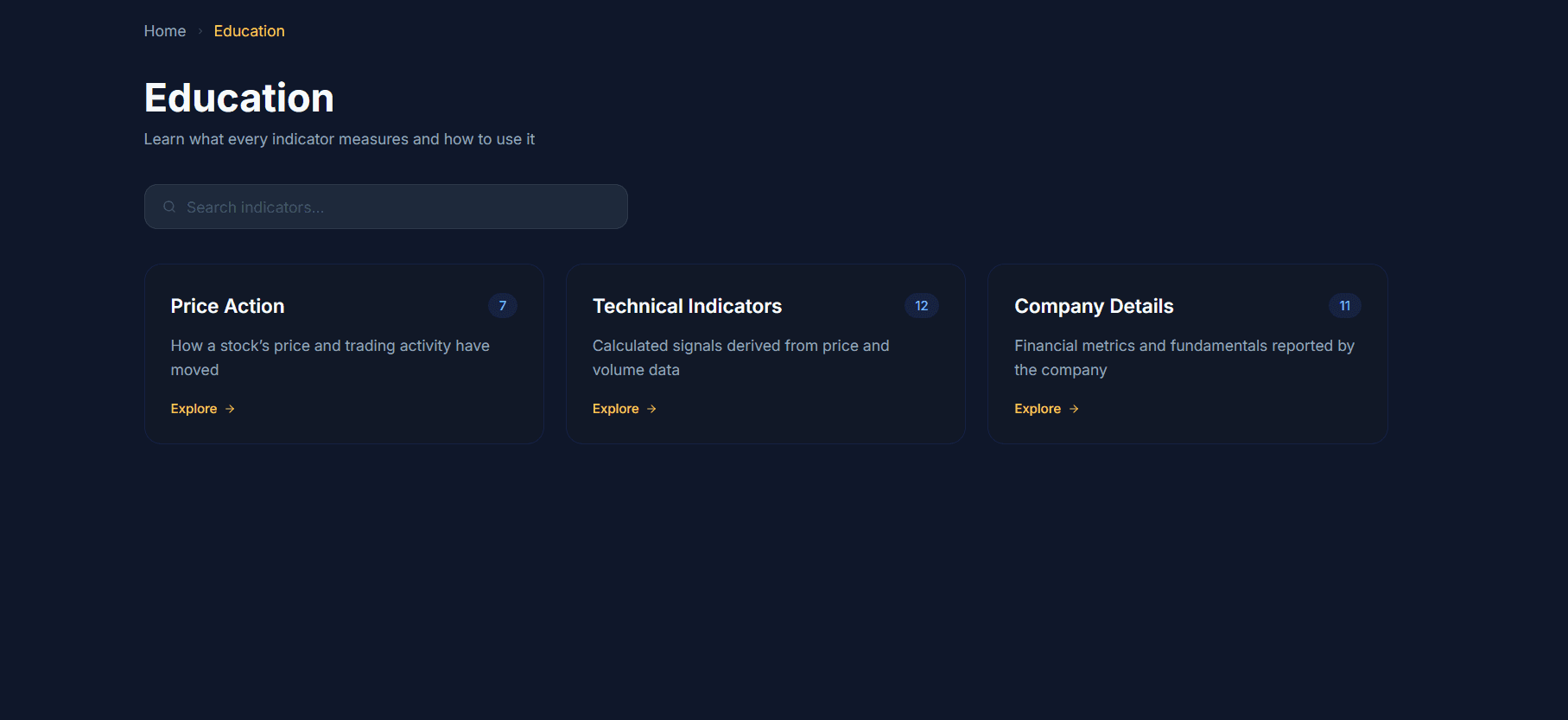Select the Education breadcrumb item

coord(249,31)
